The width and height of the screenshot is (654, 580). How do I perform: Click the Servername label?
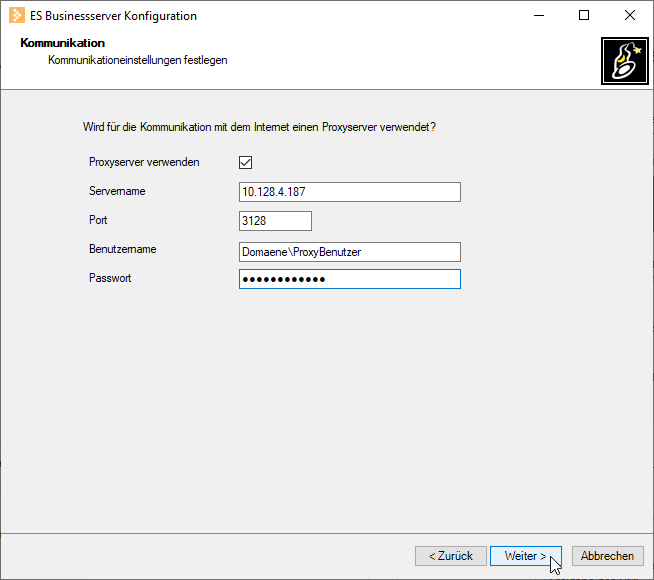pos(117,191)
